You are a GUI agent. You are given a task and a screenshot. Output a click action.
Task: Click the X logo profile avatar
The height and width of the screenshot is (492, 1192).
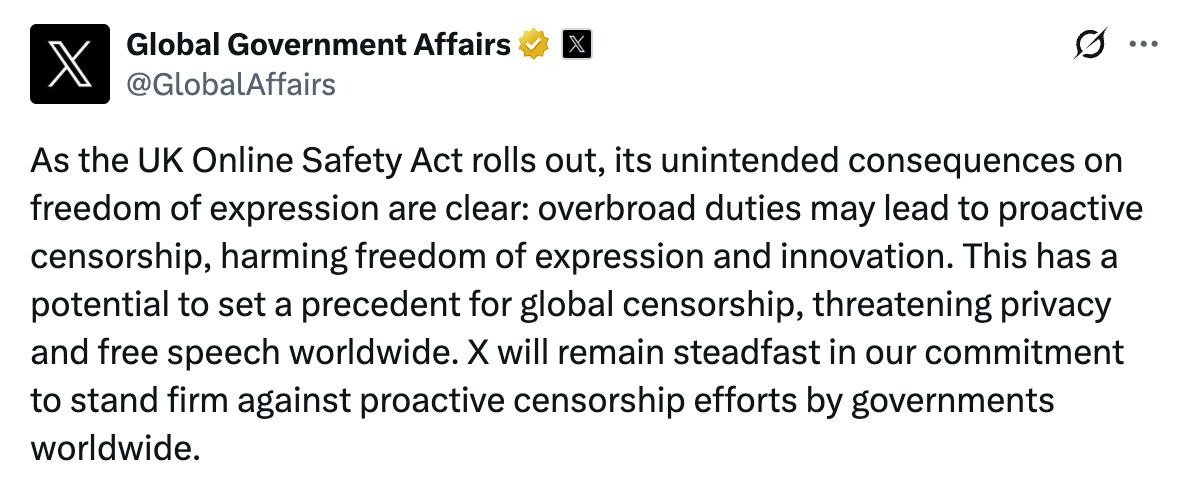click(x=69, y=65)
